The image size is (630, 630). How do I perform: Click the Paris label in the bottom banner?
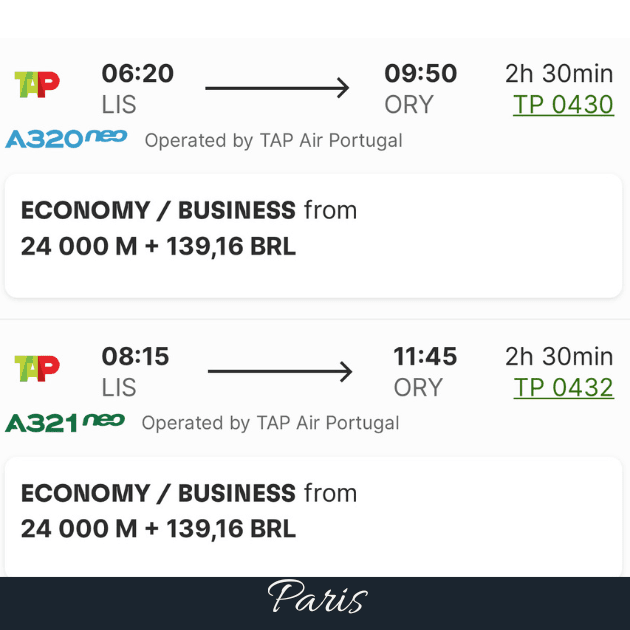(317, 599)
